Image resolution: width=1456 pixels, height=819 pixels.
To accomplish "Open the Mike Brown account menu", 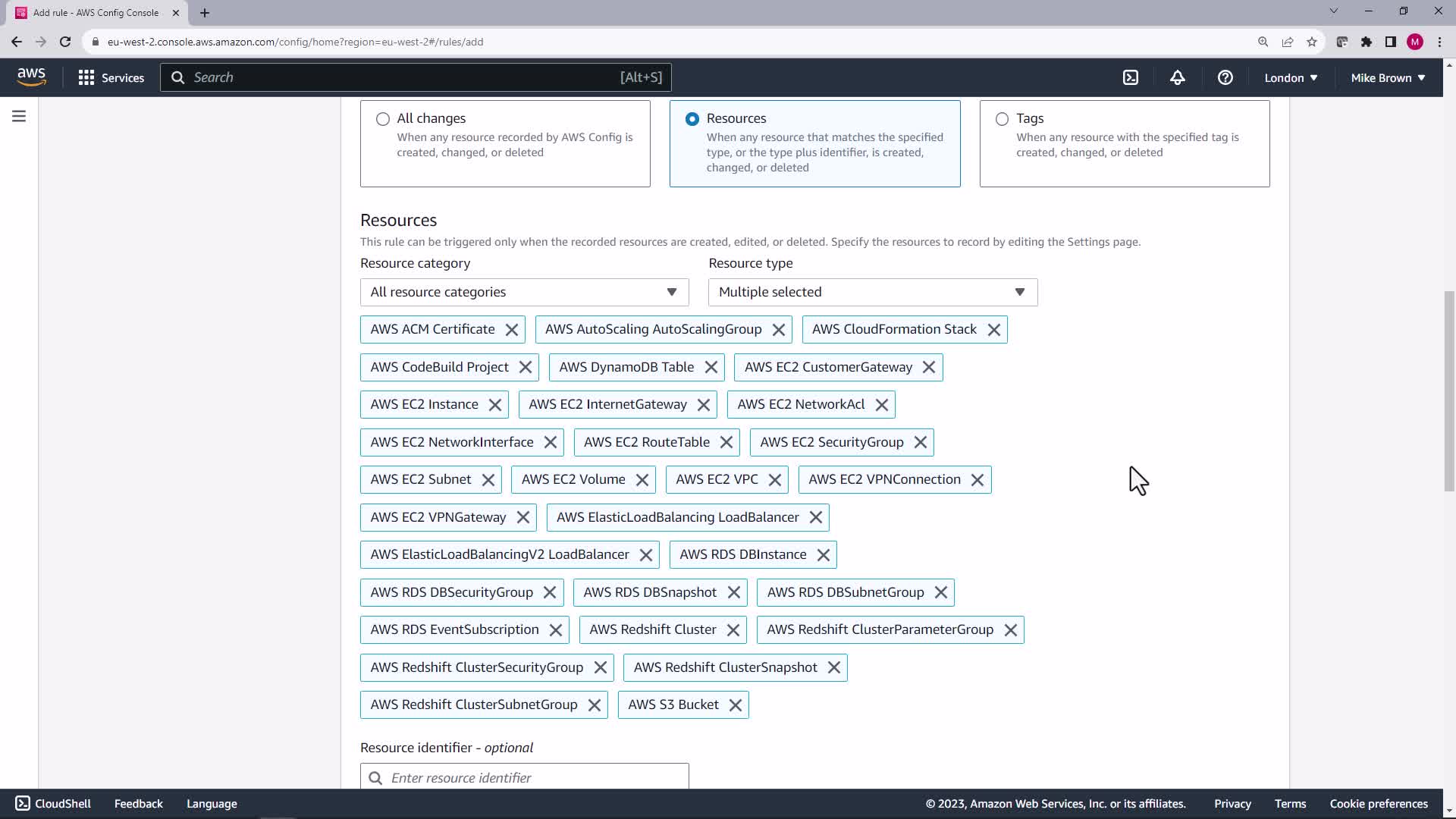I will [1387, 77].
